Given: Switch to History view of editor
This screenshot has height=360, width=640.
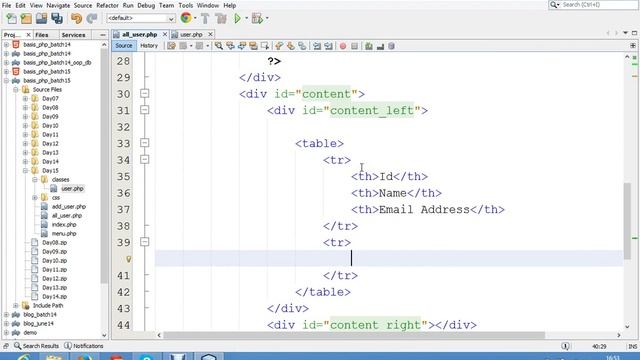Looking at the screenshot, I should pos(149,46).
